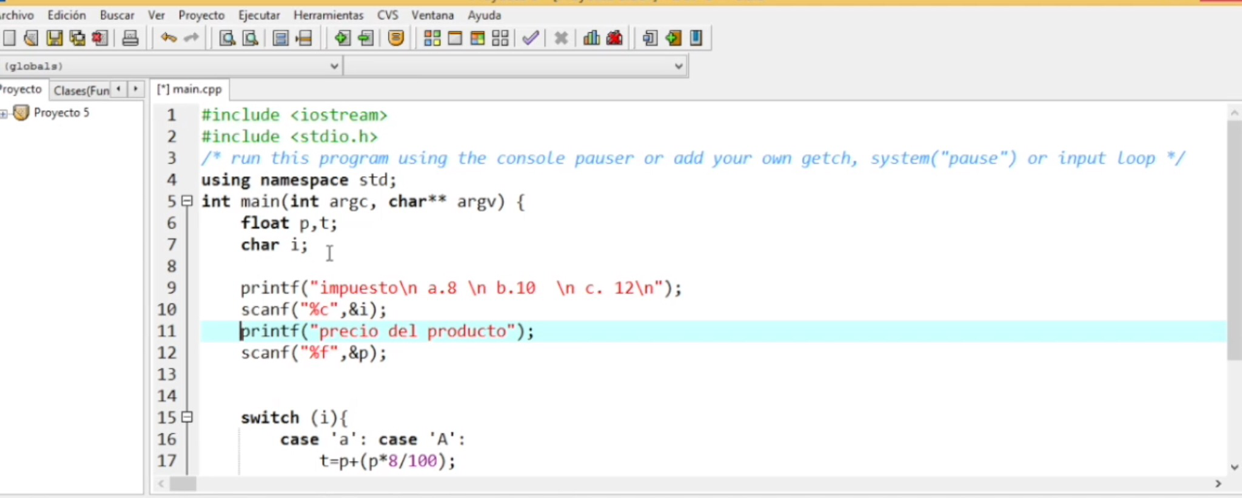Expand the Proyecto 5 tree node
Screen dimensions: 1242x498
click(4, 113)
